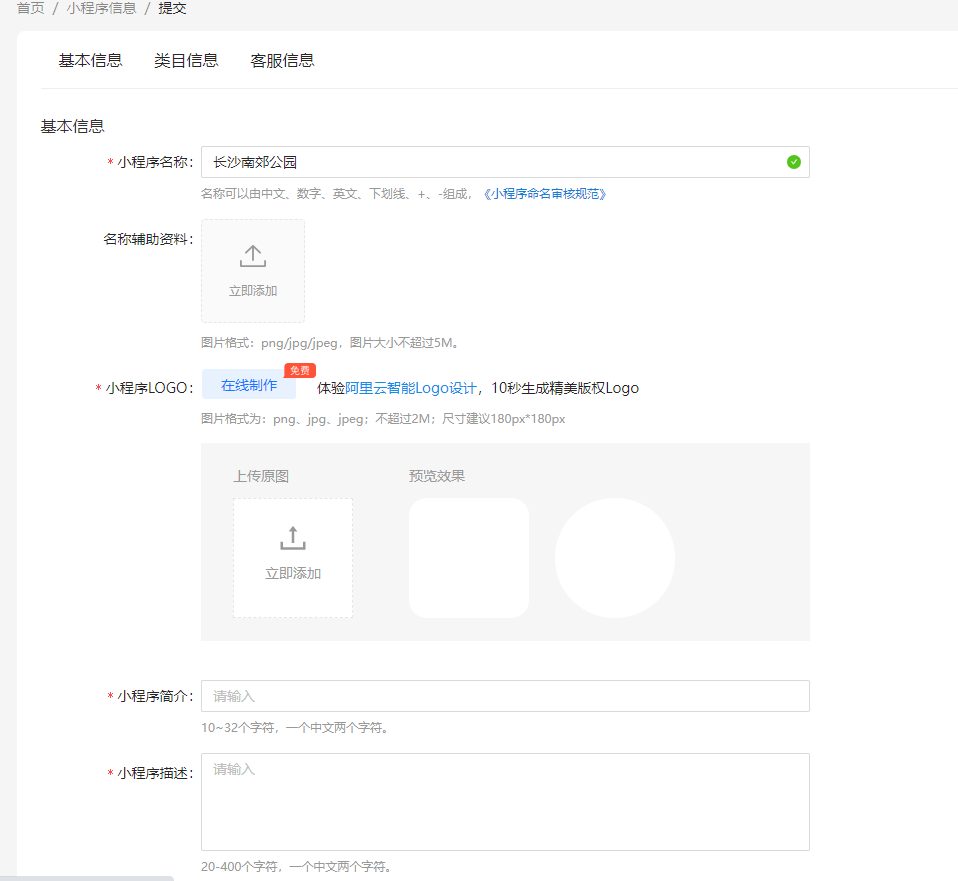The width and height of the screenshot is (958, 881).
Task: Click 提交 in the breadcrumb
Action: 172,8
